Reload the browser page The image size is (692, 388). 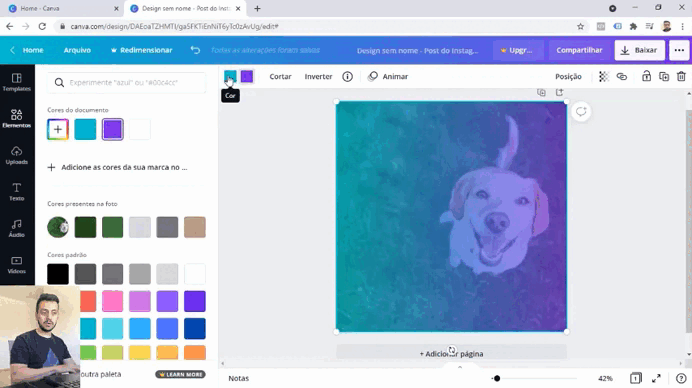click(x=42, y=26)
